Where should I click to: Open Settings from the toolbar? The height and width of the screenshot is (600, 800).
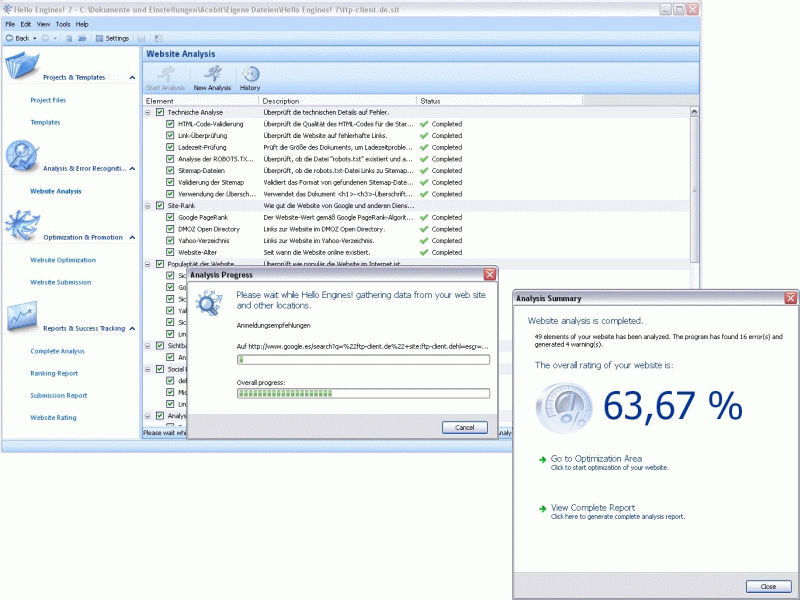click(x=112, y=38)
